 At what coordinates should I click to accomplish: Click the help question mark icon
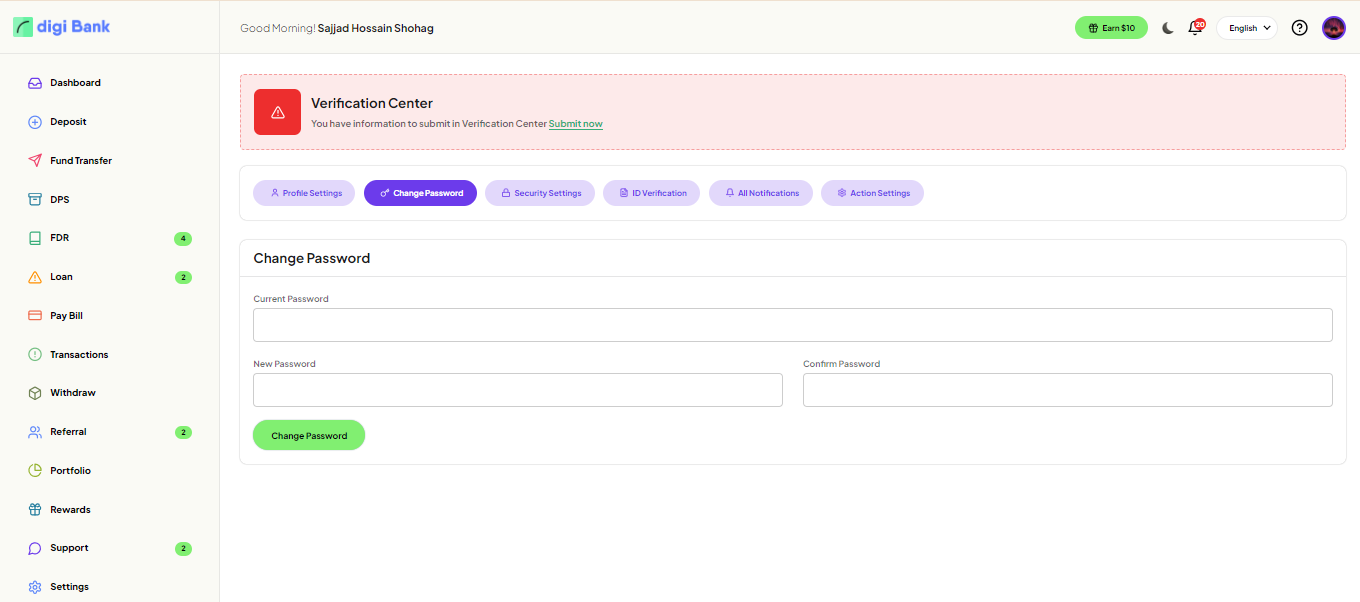[x=1299, y=28]
